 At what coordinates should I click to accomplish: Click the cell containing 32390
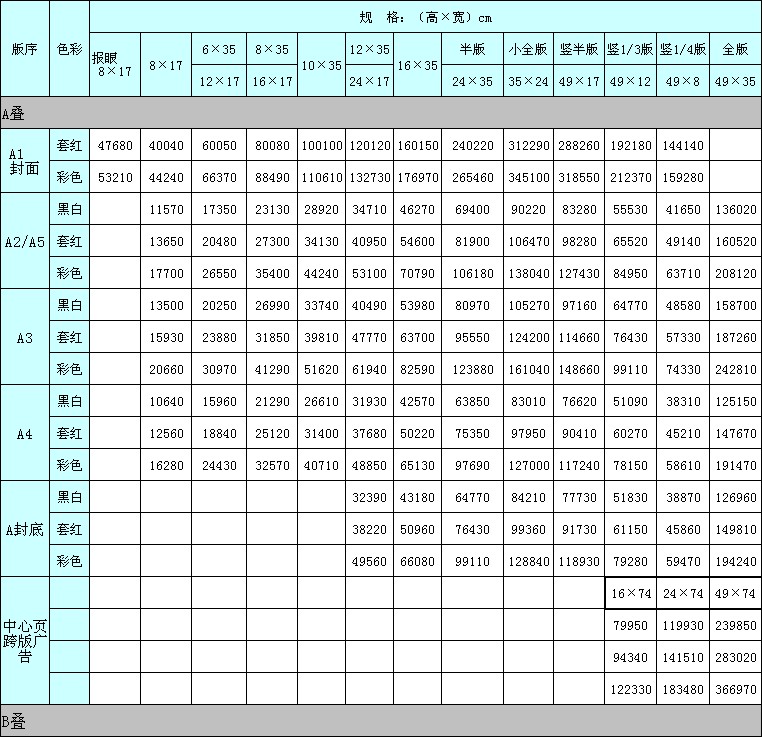point(369,497)
